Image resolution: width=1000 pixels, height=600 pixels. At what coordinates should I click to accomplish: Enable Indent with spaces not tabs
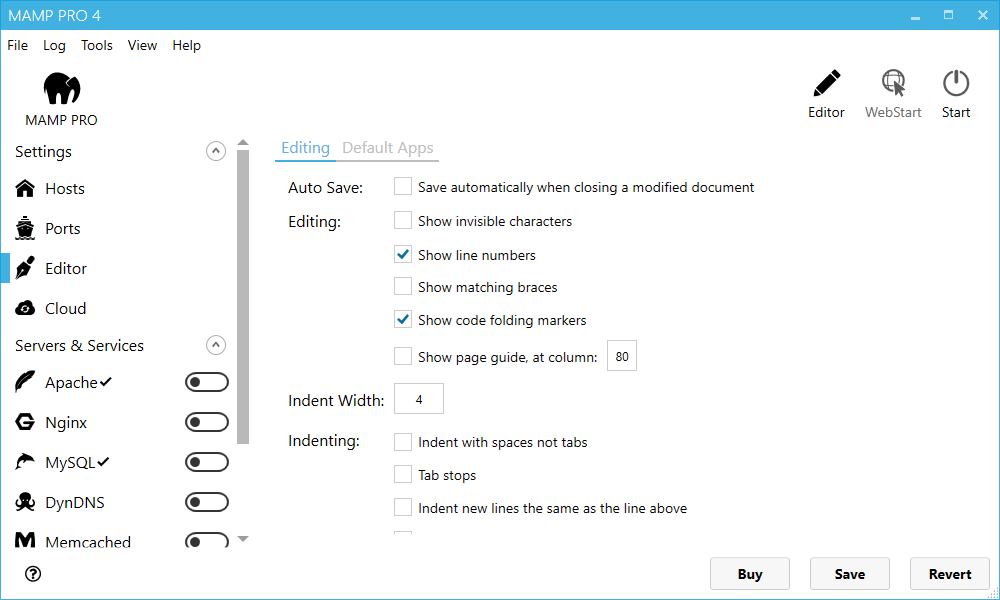click(x=403, y=442)
